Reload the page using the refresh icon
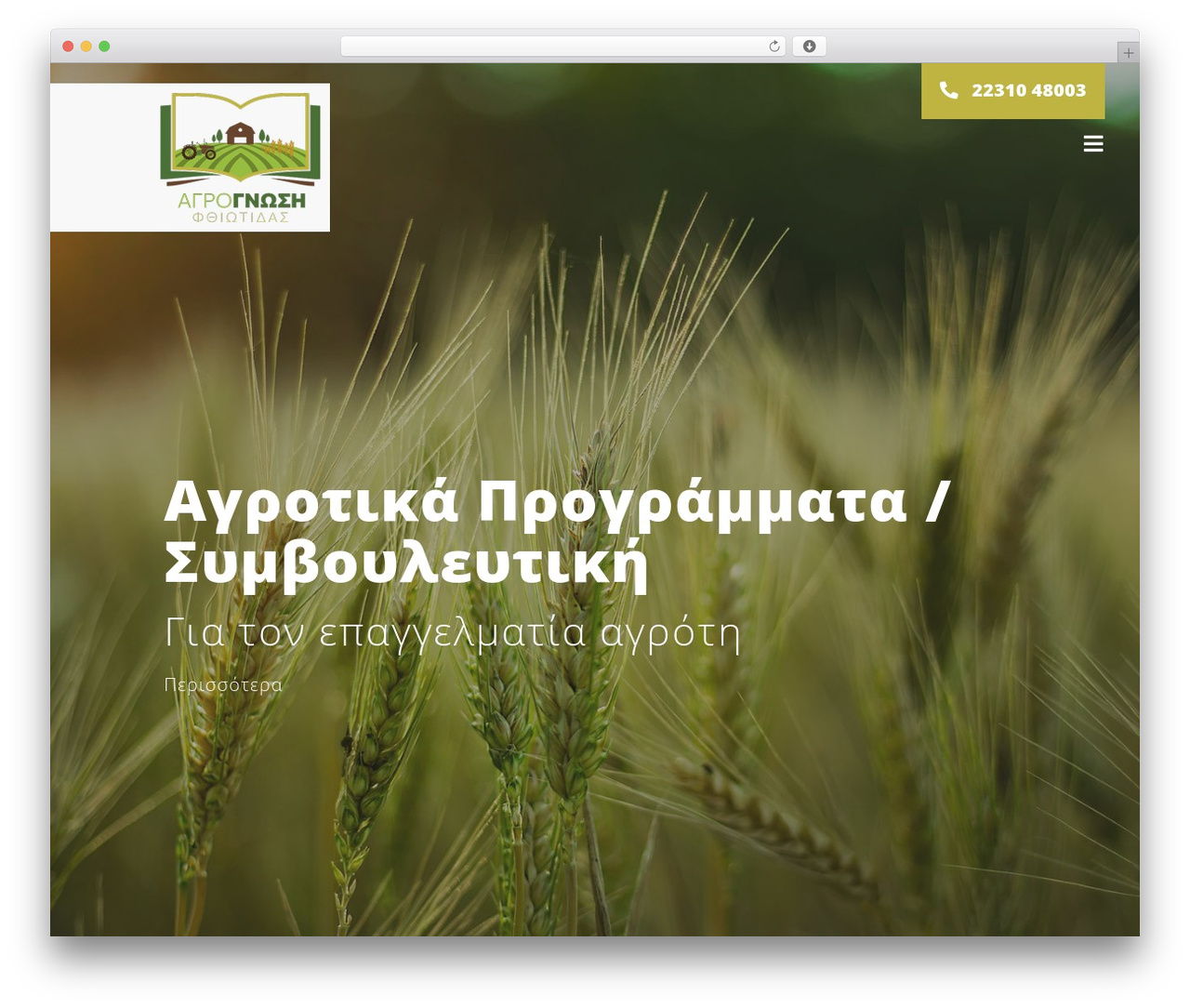The image size is (1190, 1008). tap(774, 46)
